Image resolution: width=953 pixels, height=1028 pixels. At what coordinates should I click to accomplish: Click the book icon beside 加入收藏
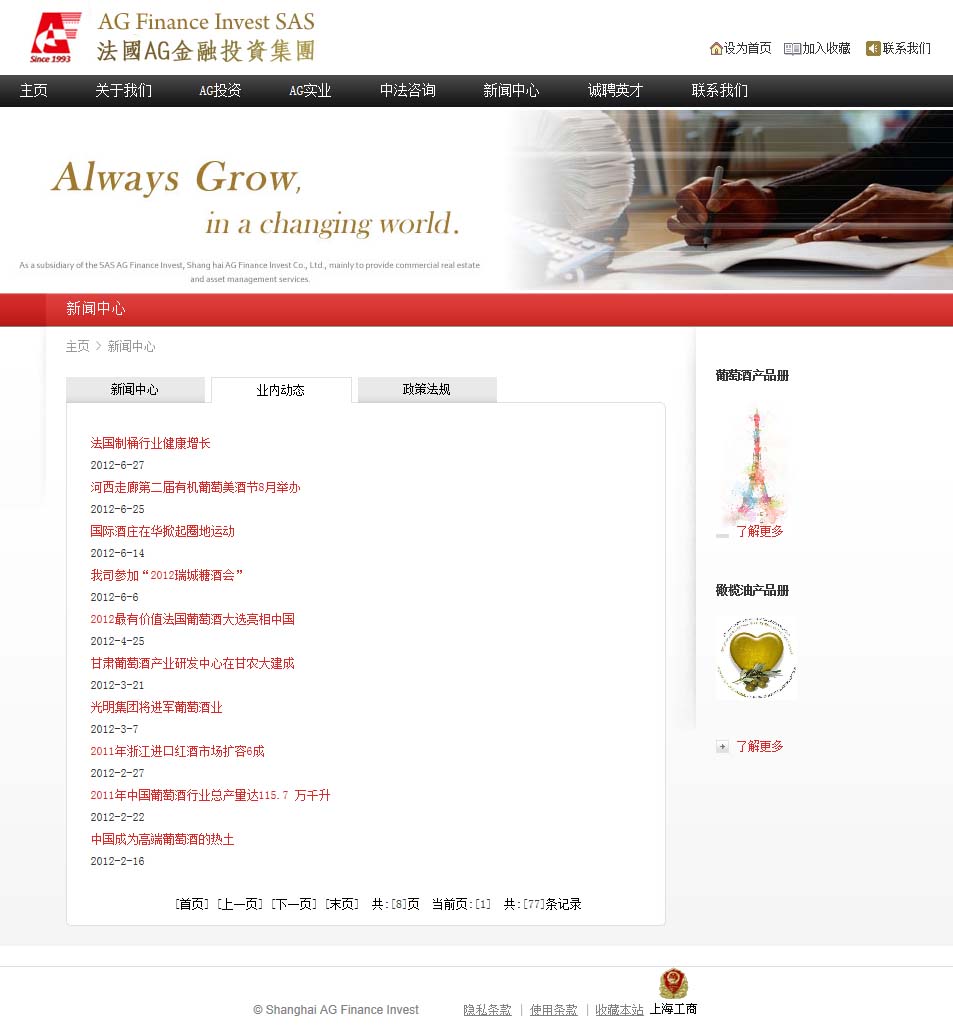pos(792,49)
